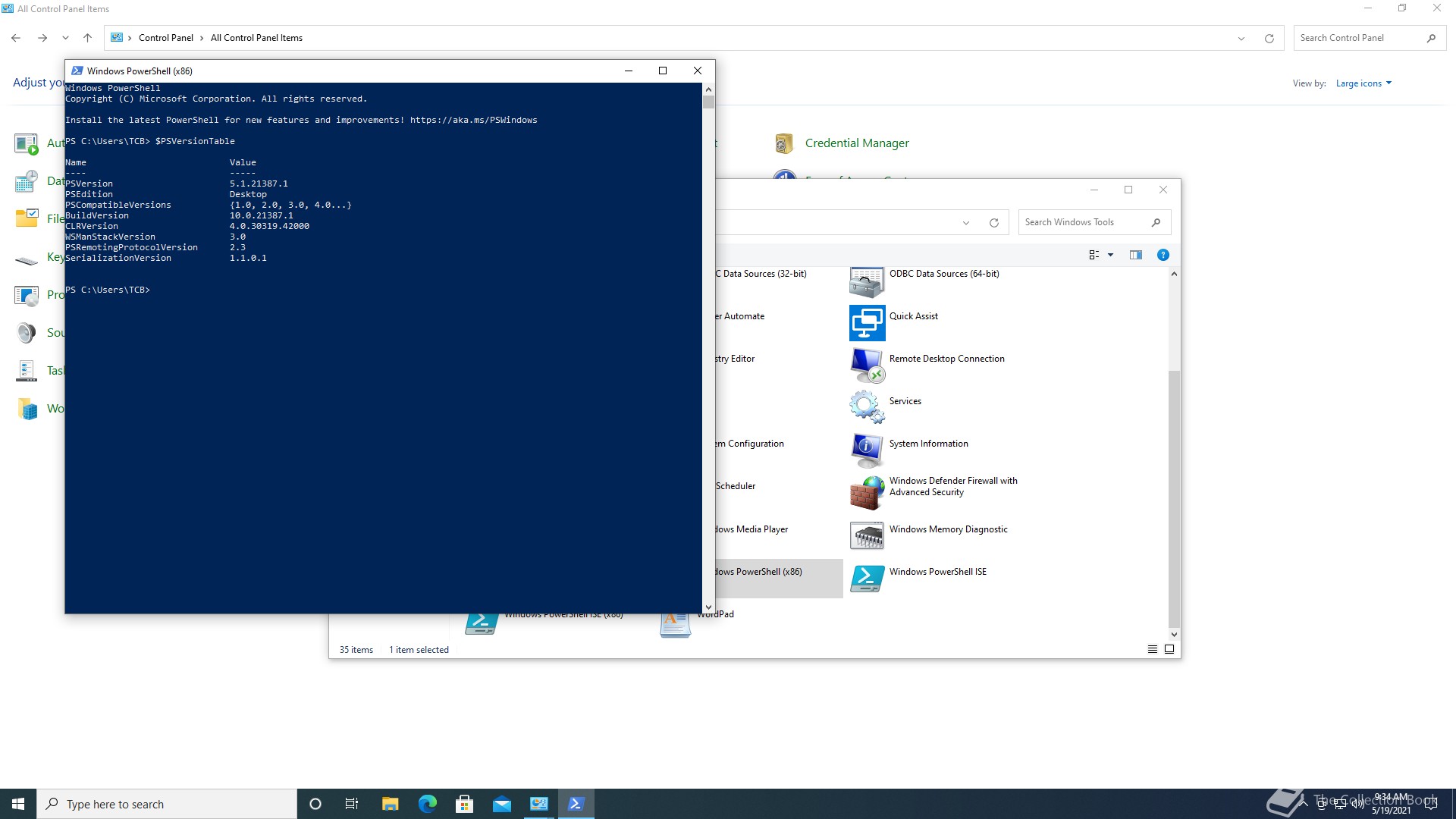Click the PowerShell command prompt line

[108, 290]
